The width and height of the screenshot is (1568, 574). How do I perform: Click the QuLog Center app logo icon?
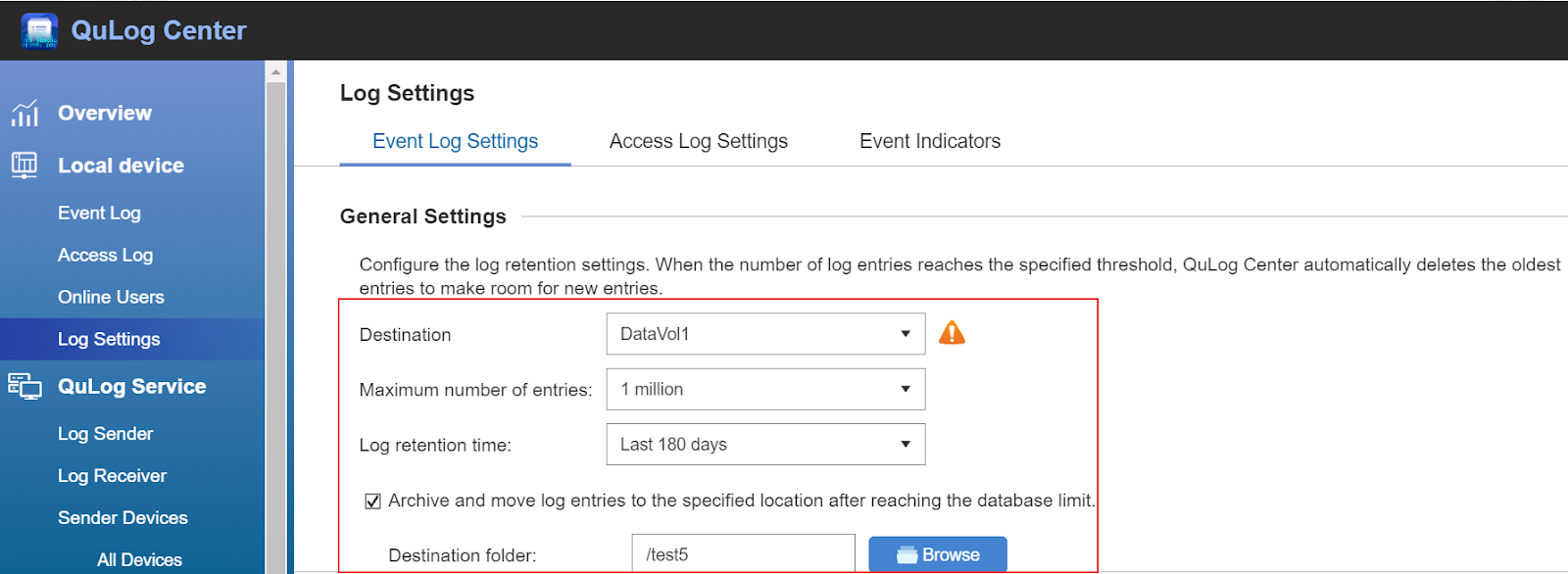(x=39, y=30)
